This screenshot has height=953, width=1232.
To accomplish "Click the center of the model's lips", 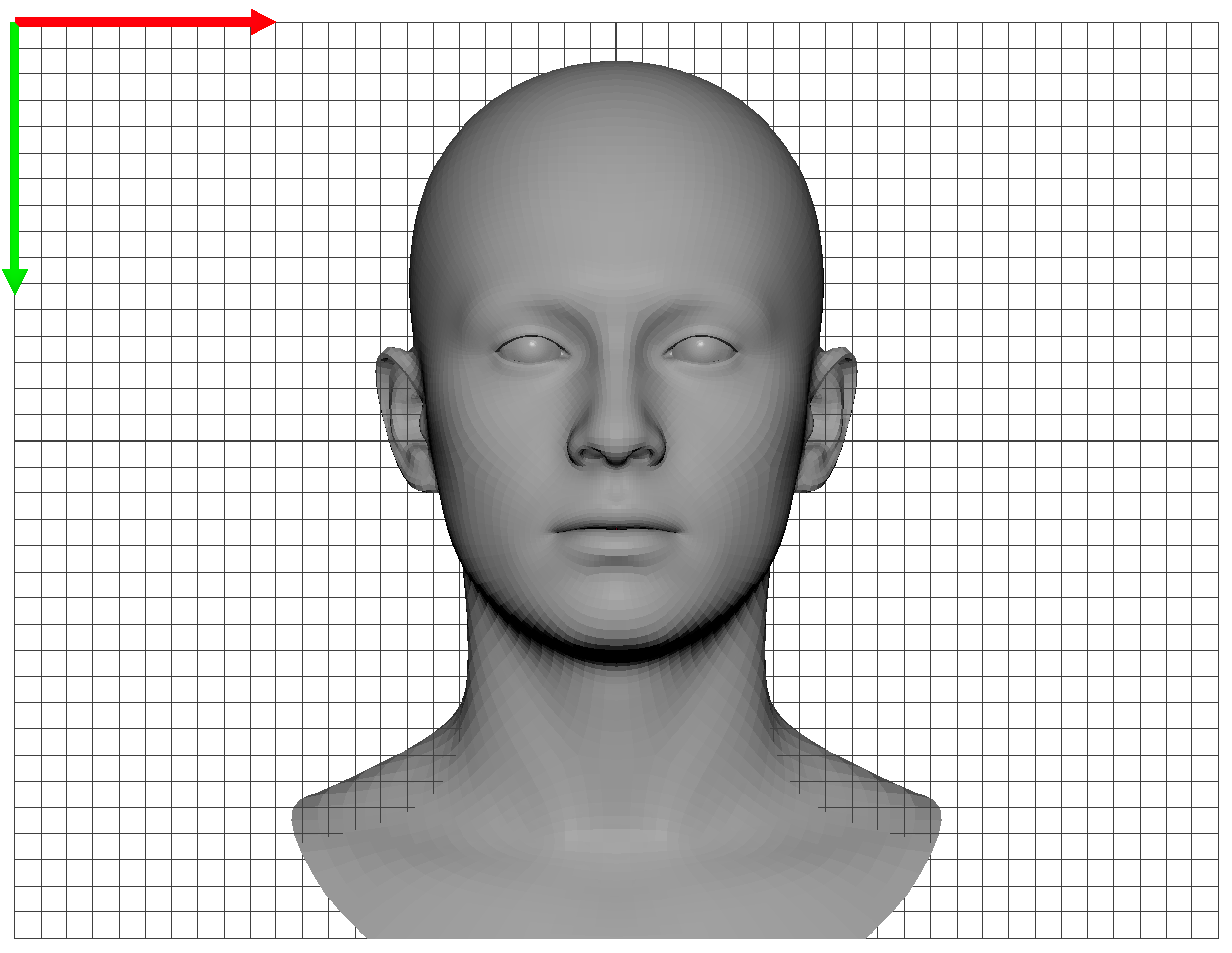I will (x=616, y=529).
